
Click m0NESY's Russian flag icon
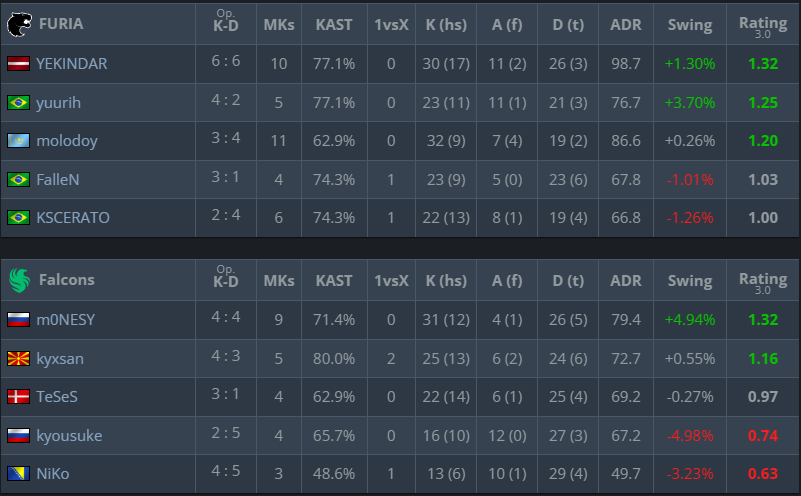(x=18, y=320)
